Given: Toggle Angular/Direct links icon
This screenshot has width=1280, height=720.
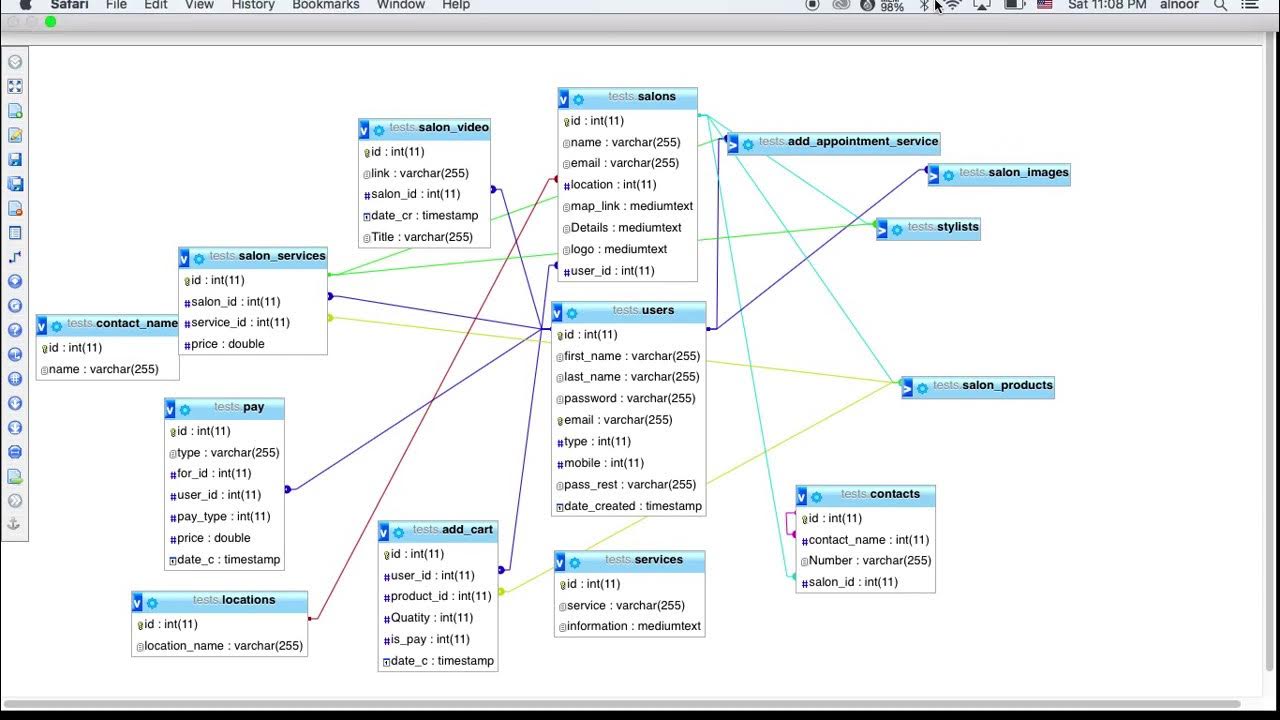Looking at the screenshot, I should (15, 354).
